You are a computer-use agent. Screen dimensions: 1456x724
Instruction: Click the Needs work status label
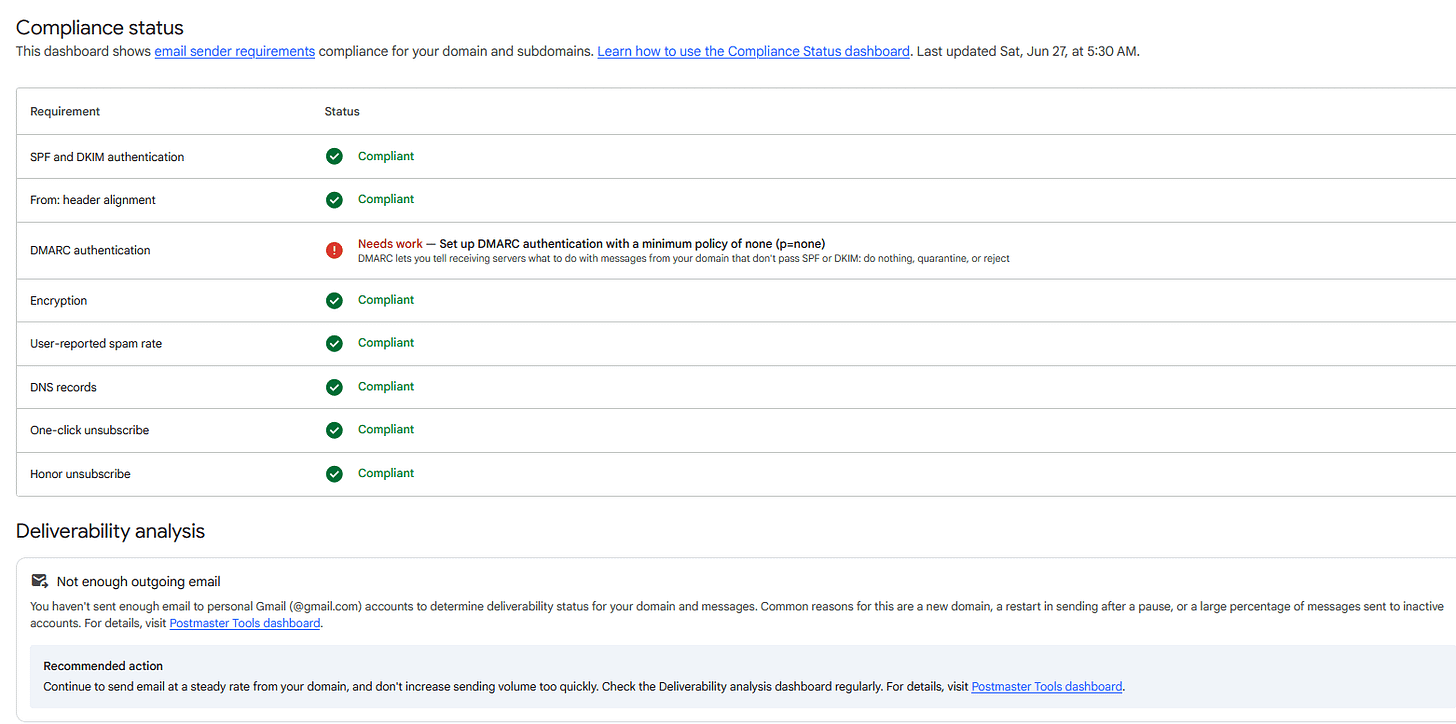coord(390,244)
